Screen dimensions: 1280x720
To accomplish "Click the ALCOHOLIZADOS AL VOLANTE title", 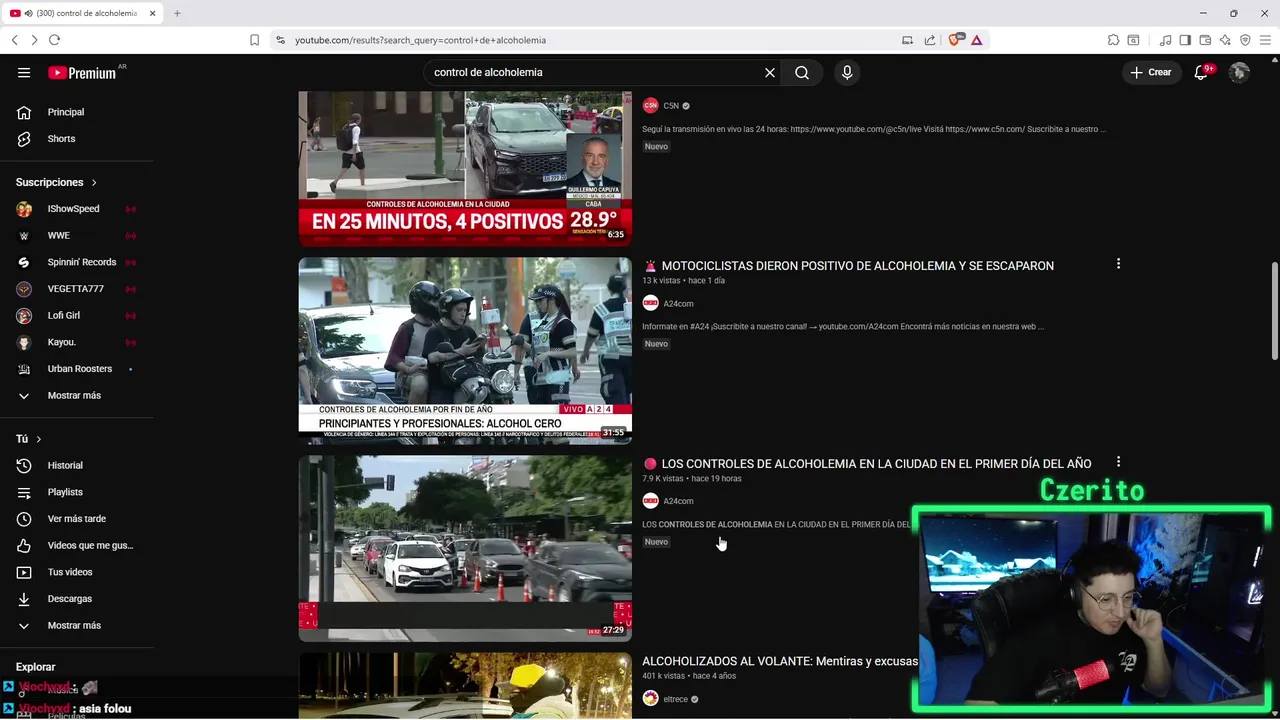I will [x=780, y=661].
